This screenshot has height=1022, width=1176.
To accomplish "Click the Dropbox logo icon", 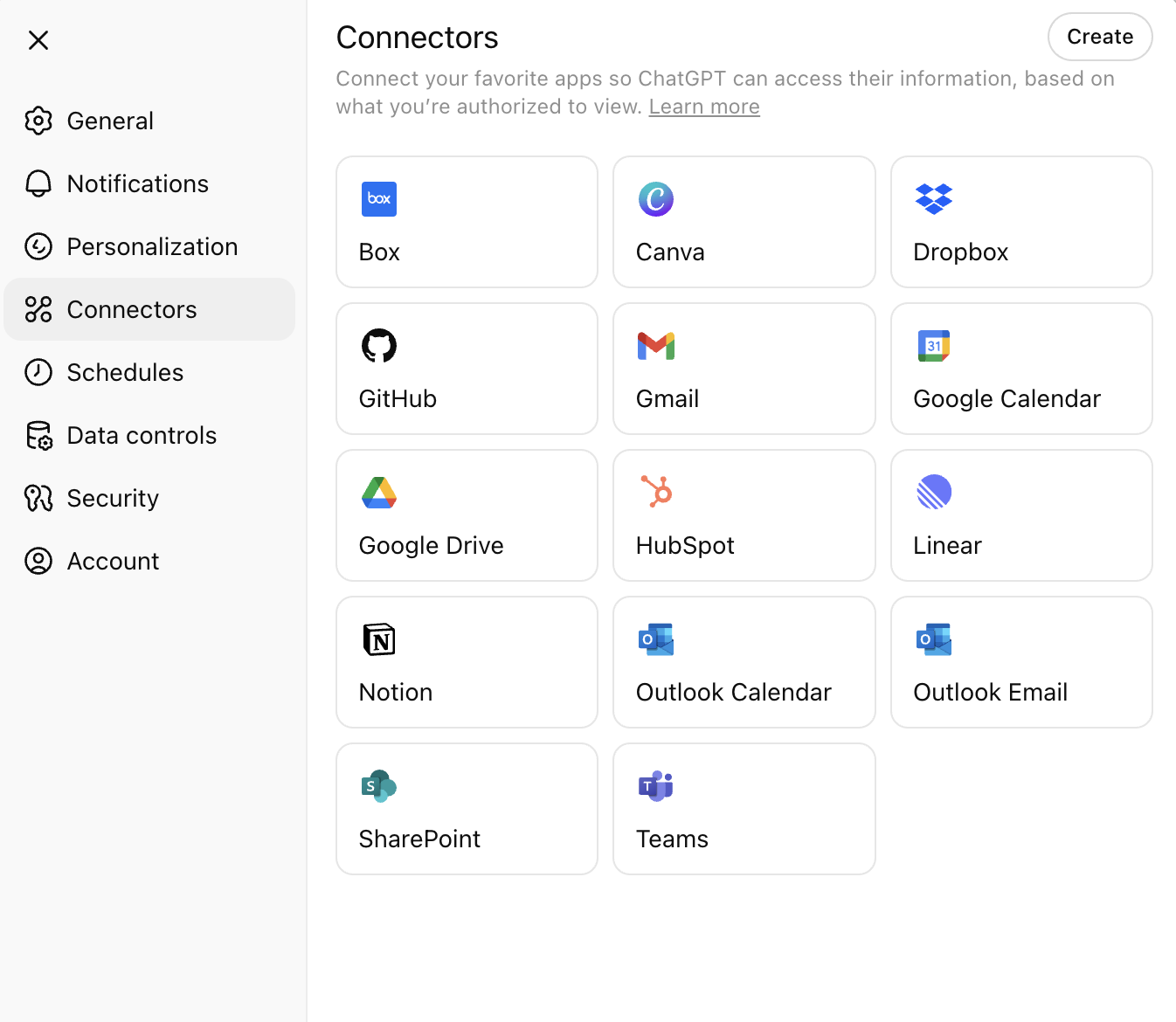I will [934, 199].
